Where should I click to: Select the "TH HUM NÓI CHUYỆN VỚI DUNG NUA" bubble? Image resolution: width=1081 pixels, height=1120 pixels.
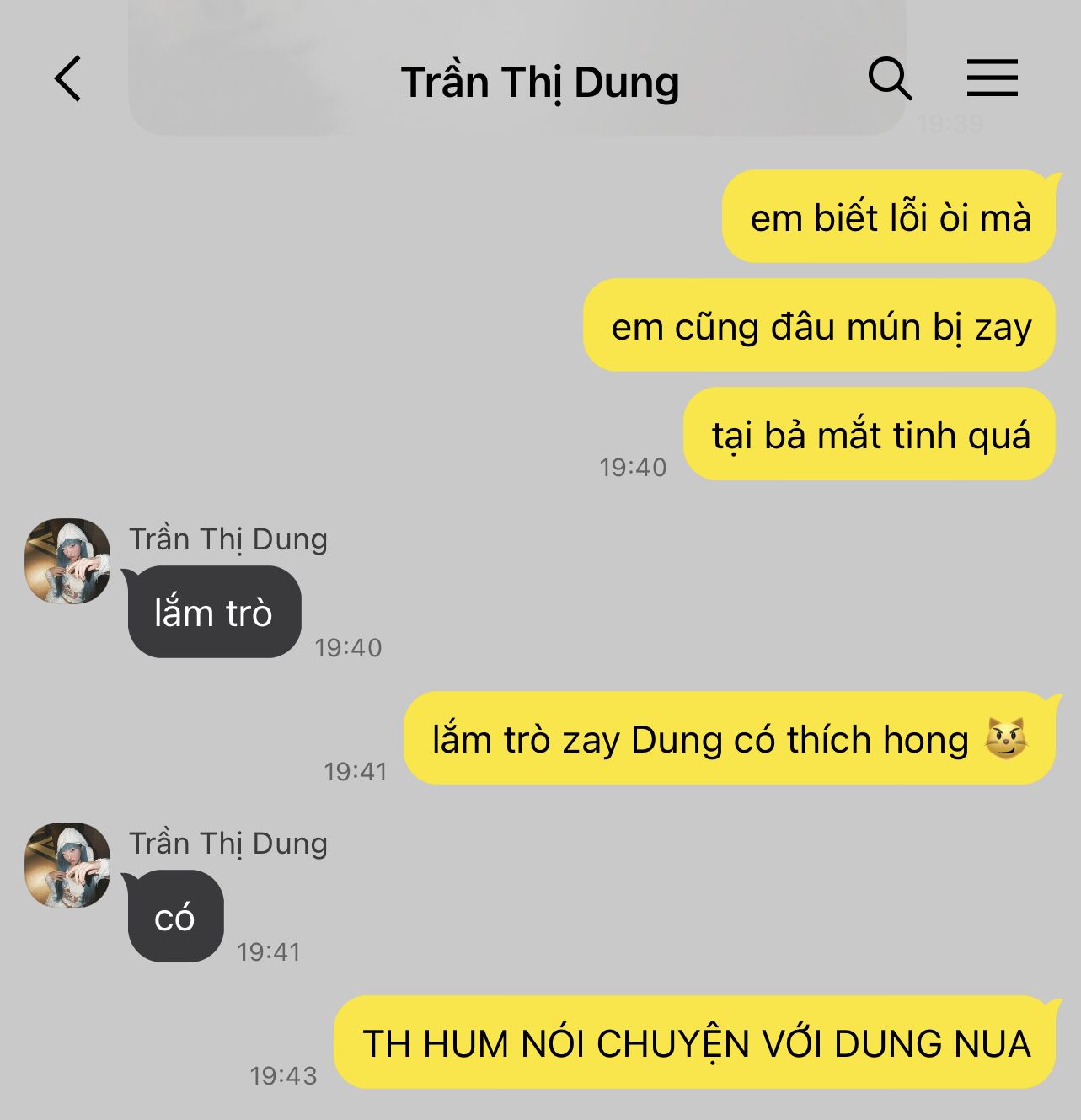click(696, 1042)
